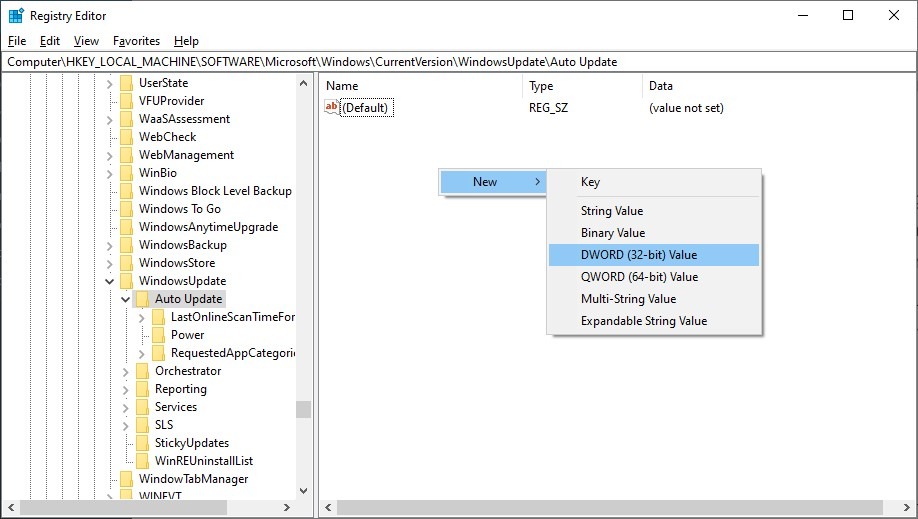This screenshot has height=519, width=918.
Task: Select the WindowsBackup folder icon
Action: (126, 245)
